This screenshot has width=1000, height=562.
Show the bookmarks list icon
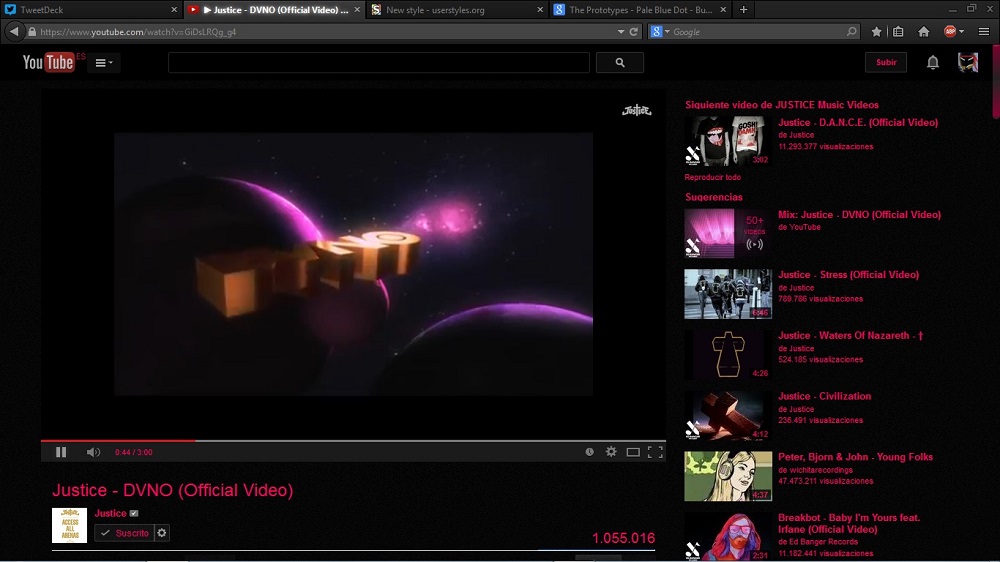coord(898,31)
